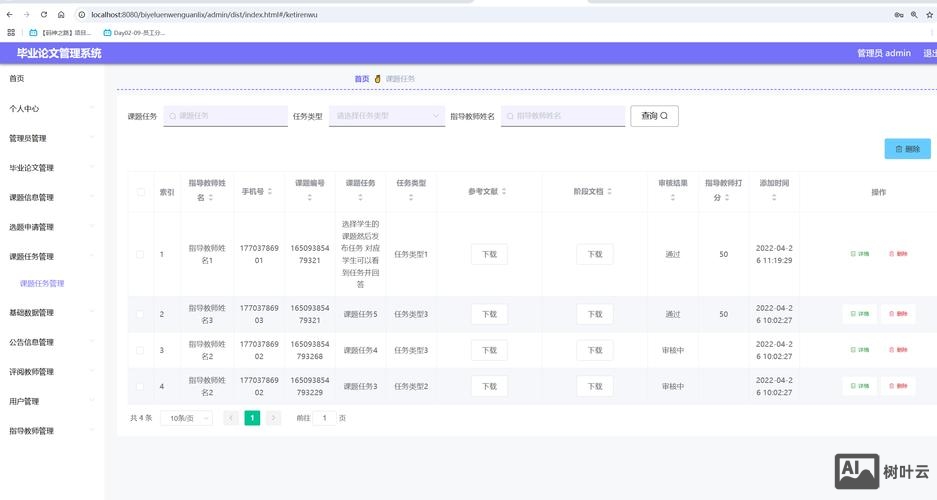The image size is (937, 500).
Task: Click 管理员 admin user label
Action: click(x=884, y=53)
